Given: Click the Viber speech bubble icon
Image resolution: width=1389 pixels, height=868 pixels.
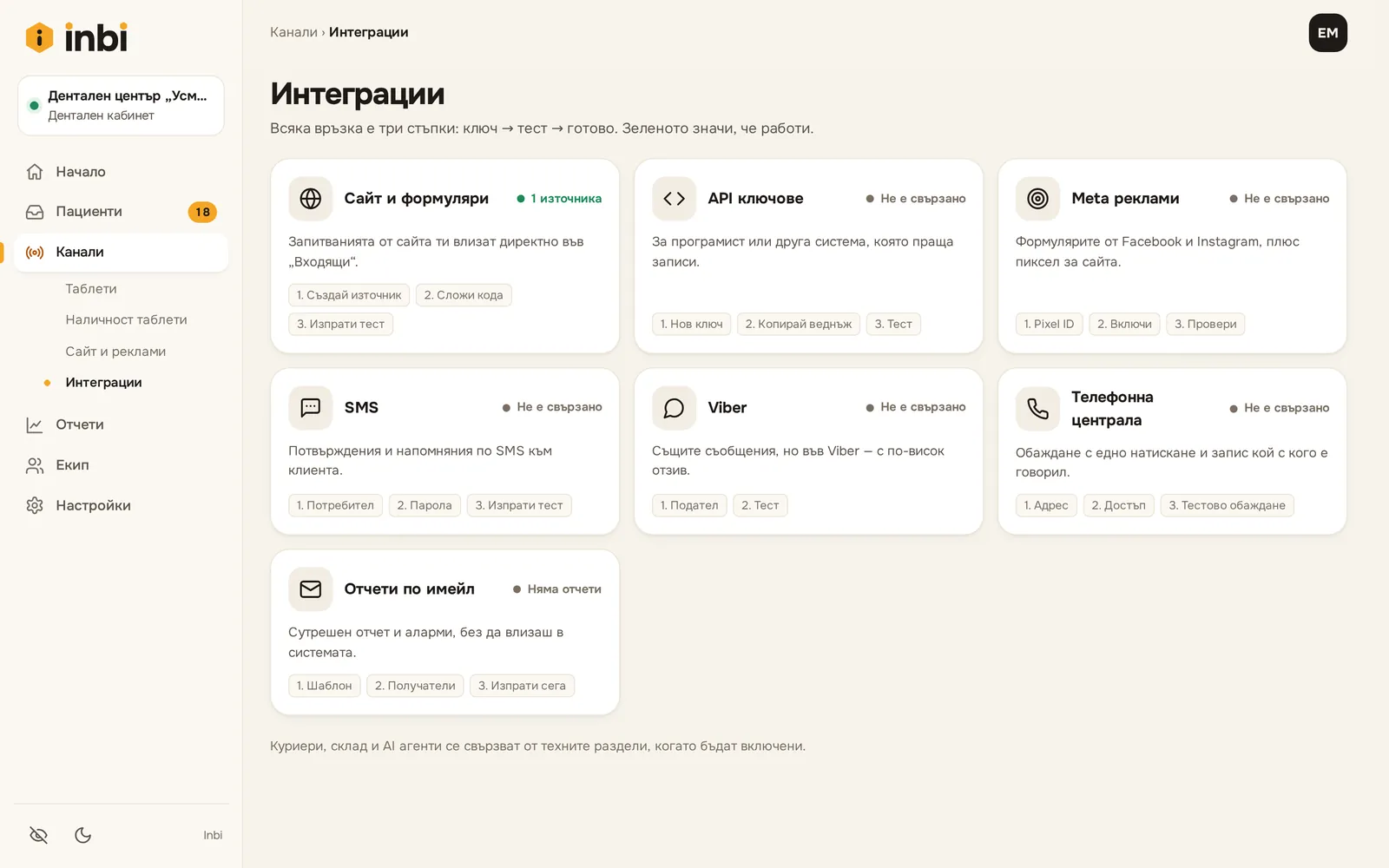Looking at the screenshot, I should tap(675, 408).
